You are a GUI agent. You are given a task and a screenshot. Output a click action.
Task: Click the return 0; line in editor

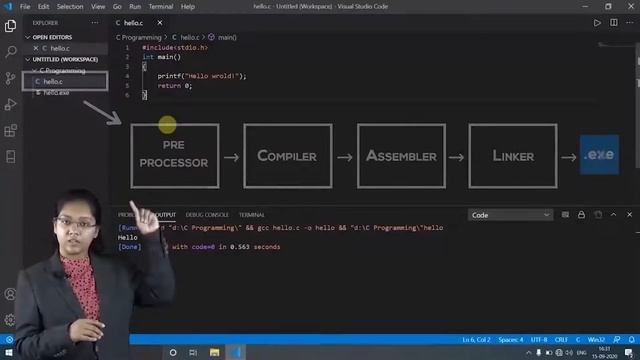click(x=175, y=86)
